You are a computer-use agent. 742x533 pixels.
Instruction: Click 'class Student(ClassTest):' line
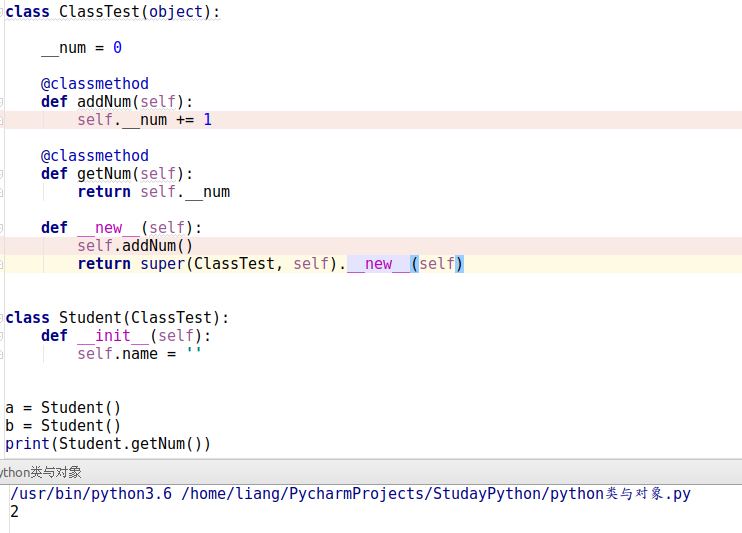coord(117,318)
